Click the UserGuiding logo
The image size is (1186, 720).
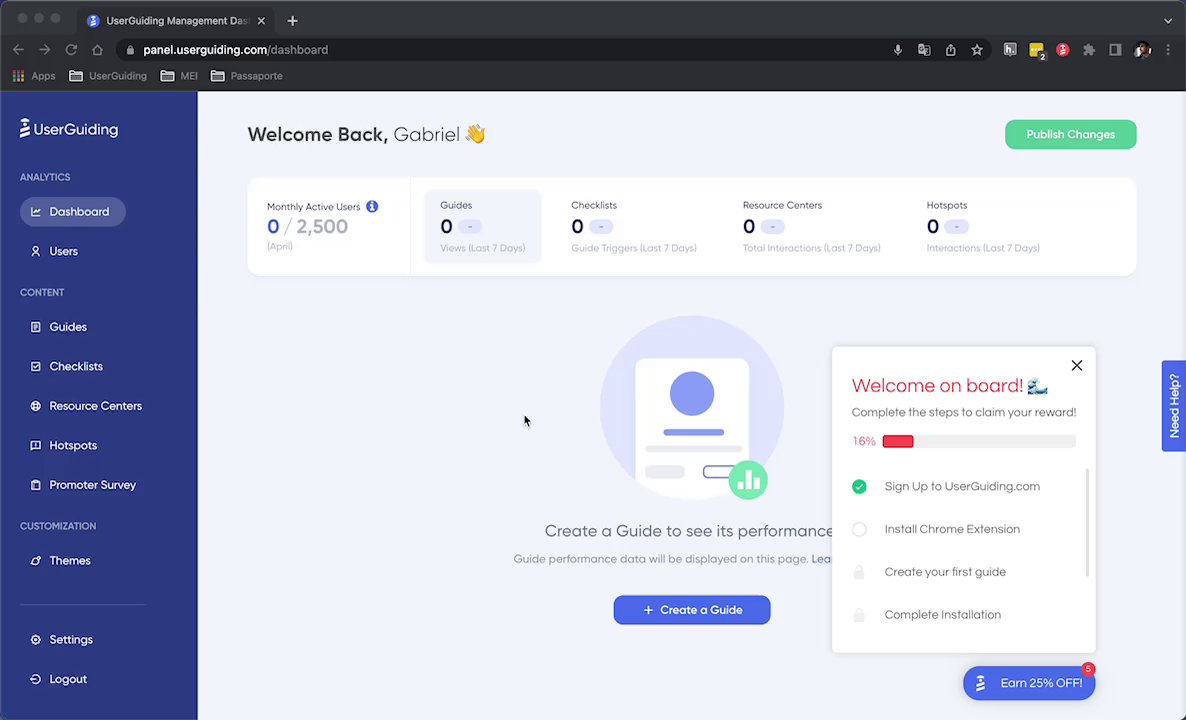click(69, 129)
